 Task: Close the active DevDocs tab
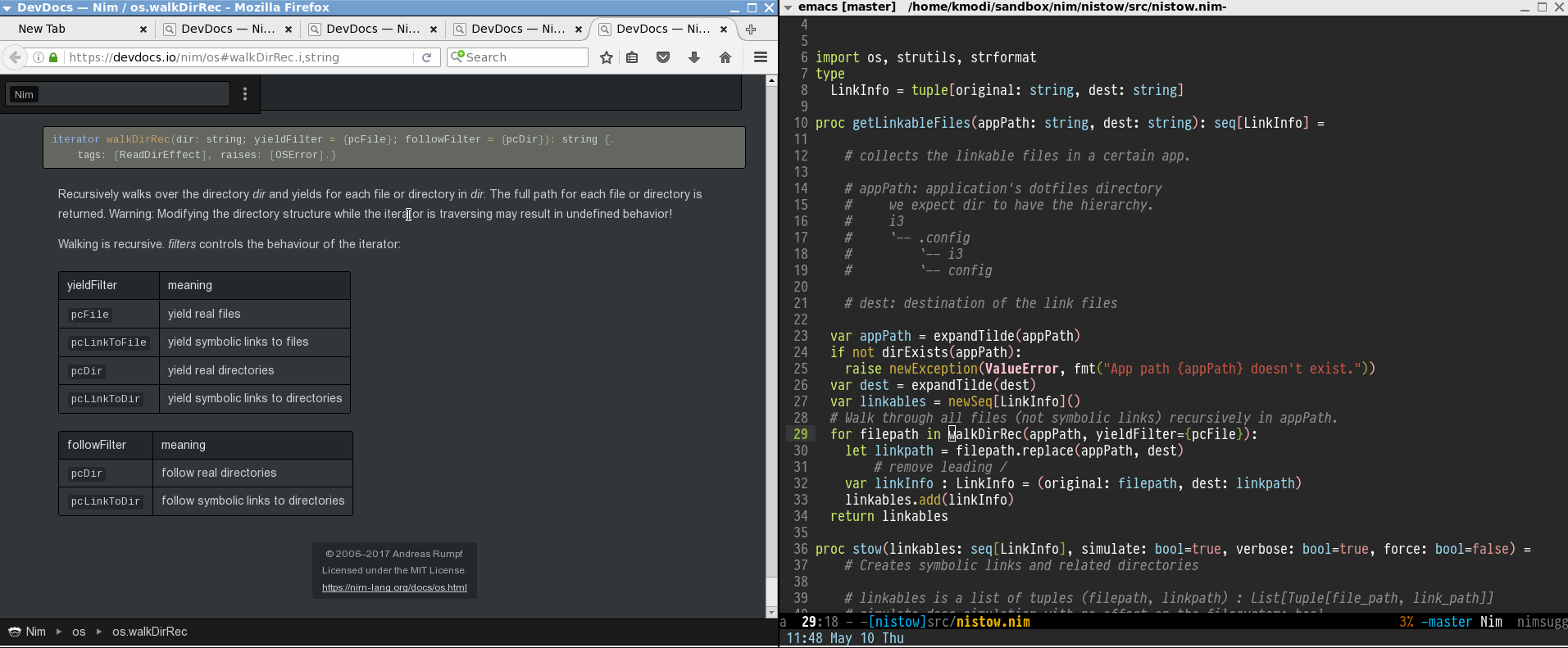click(x=723, y=29)
